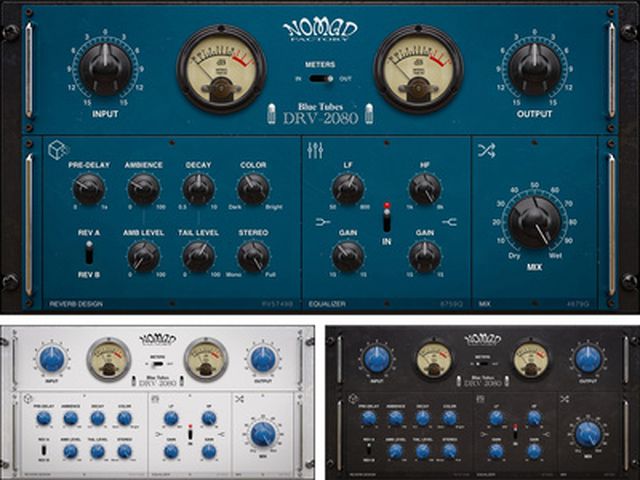Viewport: 640px width, 480px height.
Task: Adjust the OUTPUT knob on the blue unit
Action: tap(534, 69)
